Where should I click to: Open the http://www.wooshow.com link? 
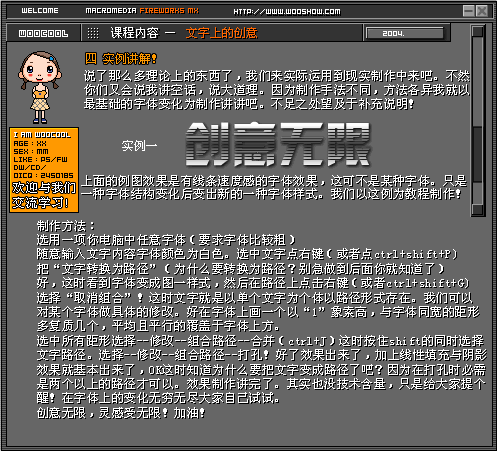pyautogui.click(x=287, y=12)
